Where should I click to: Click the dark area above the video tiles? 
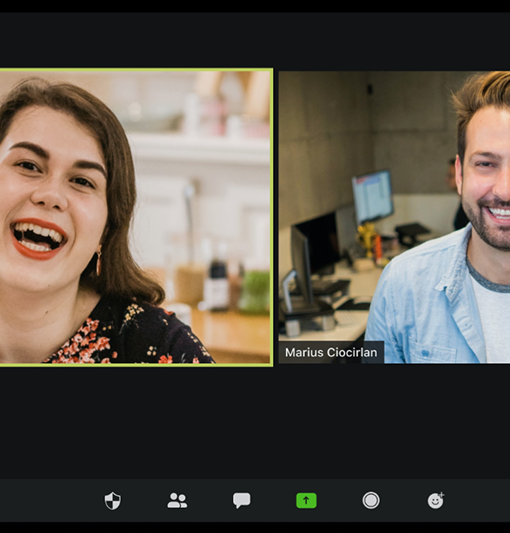255,40
